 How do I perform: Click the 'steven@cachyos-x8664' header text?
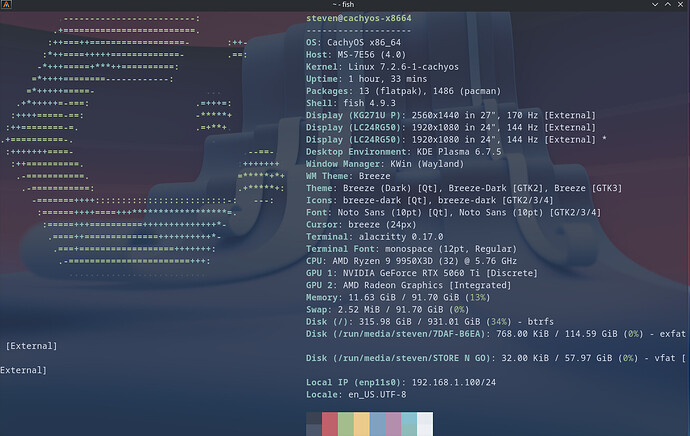click(x=359, y=18)
